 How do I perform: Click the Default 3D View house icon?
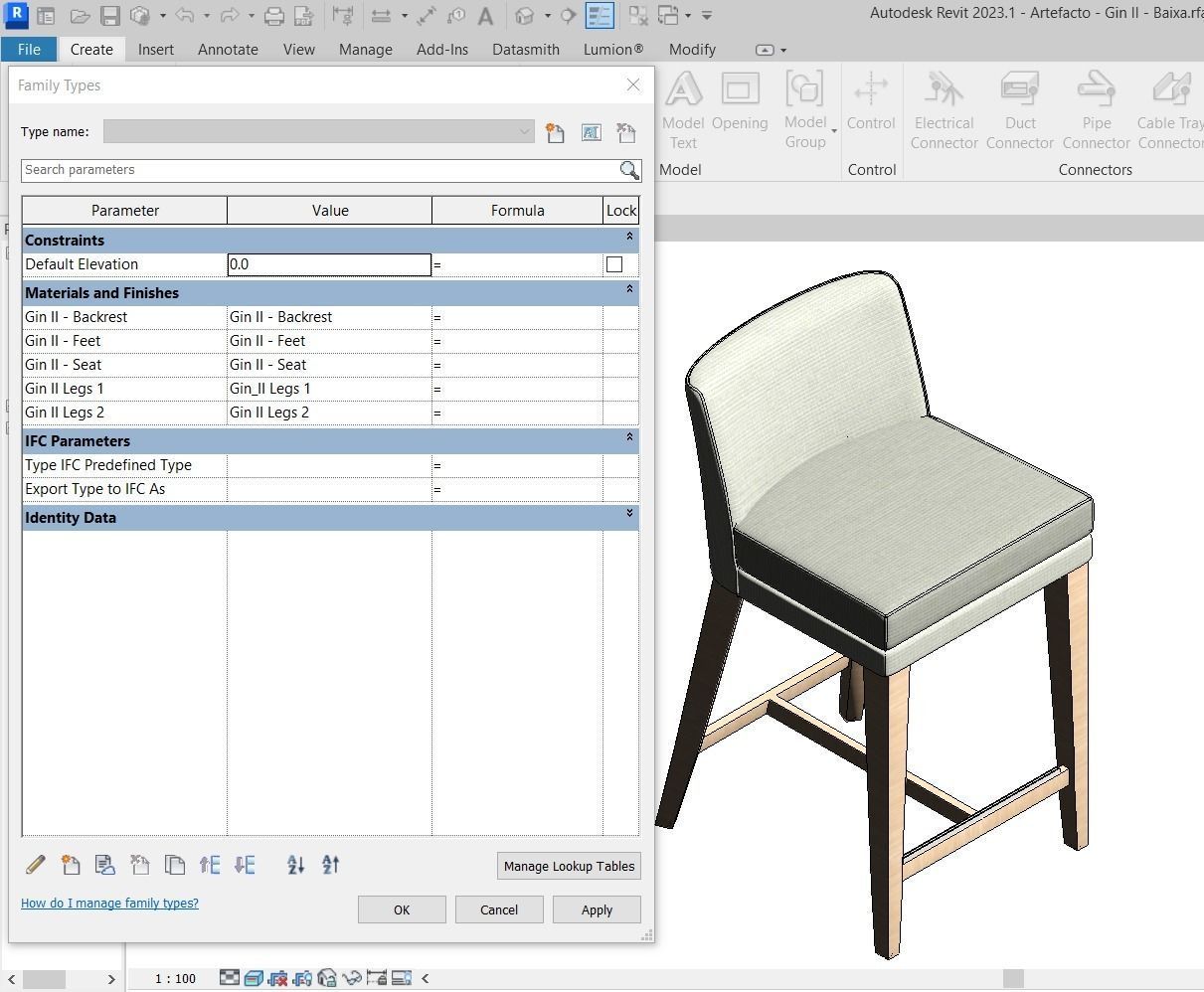(x=526, y=16)
